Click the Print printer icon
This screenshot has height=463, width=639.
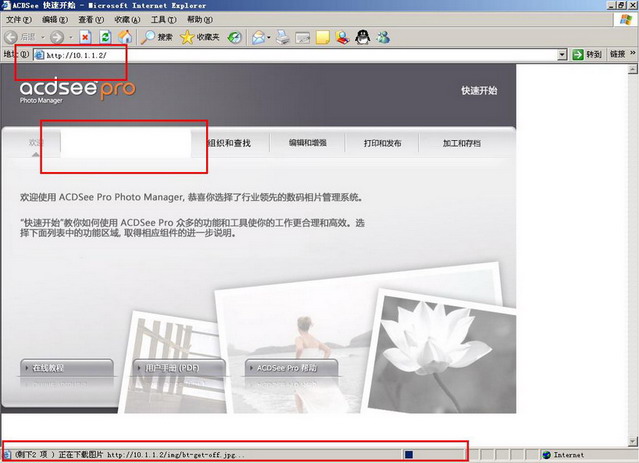point(283,37)
